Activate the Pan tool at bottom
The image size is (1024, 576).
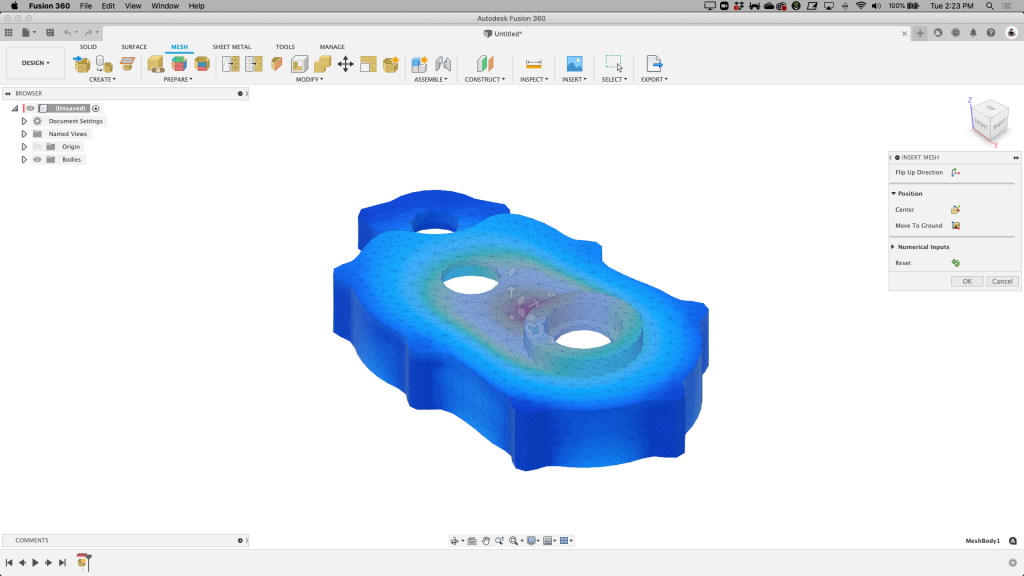[486, 540]
